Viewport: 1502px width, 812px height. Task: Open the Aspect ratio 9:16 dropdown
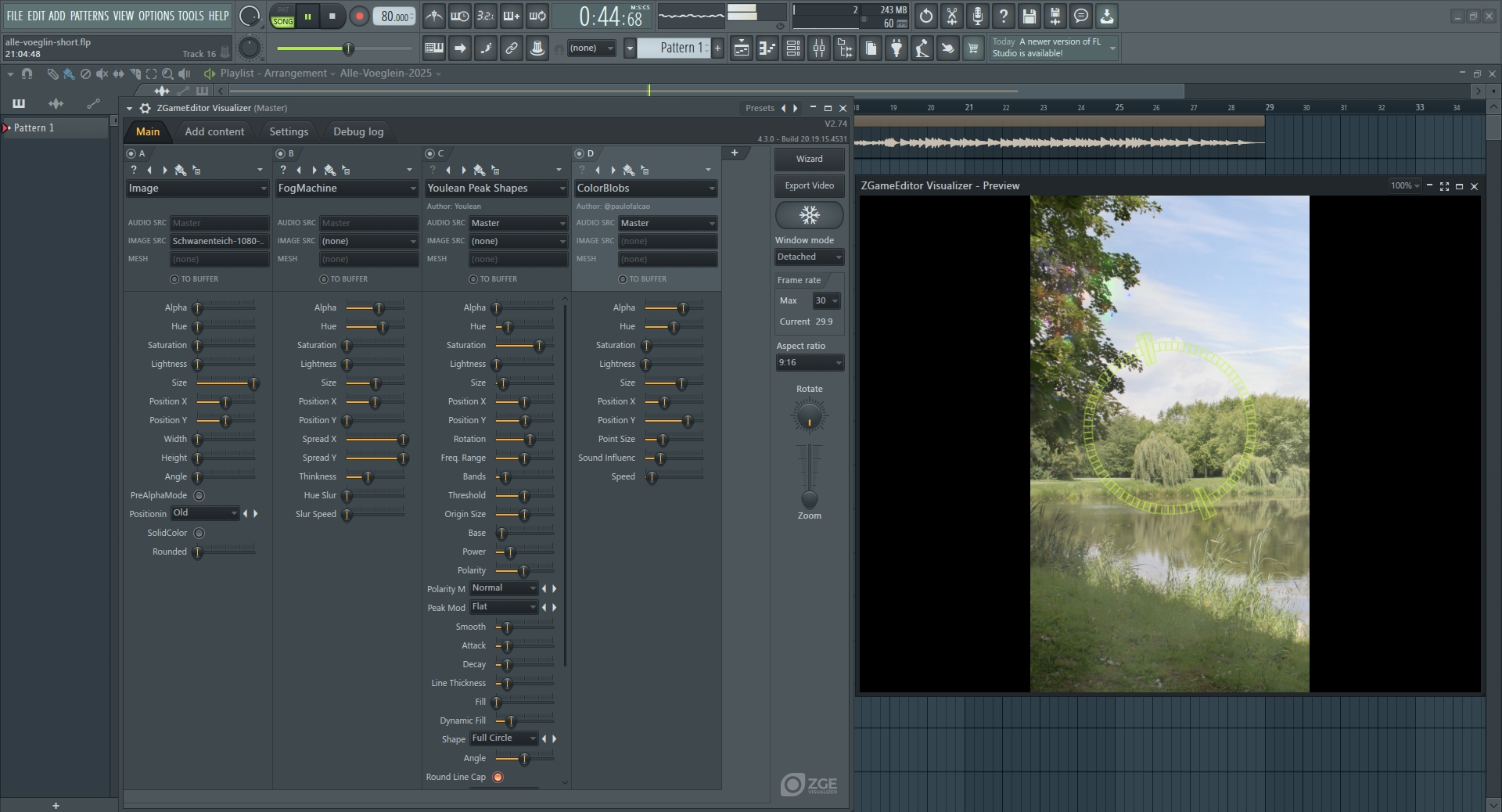[809, 362]
